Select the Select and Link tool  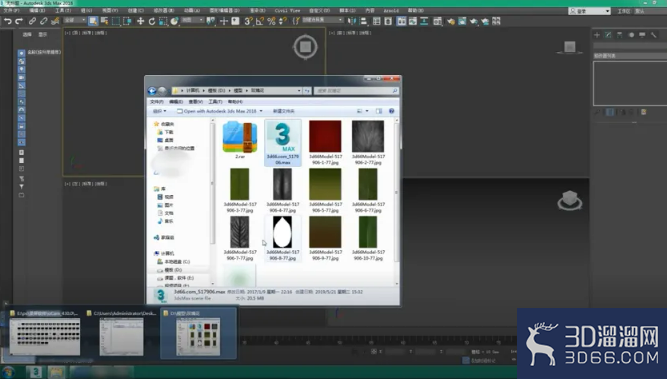32,21
